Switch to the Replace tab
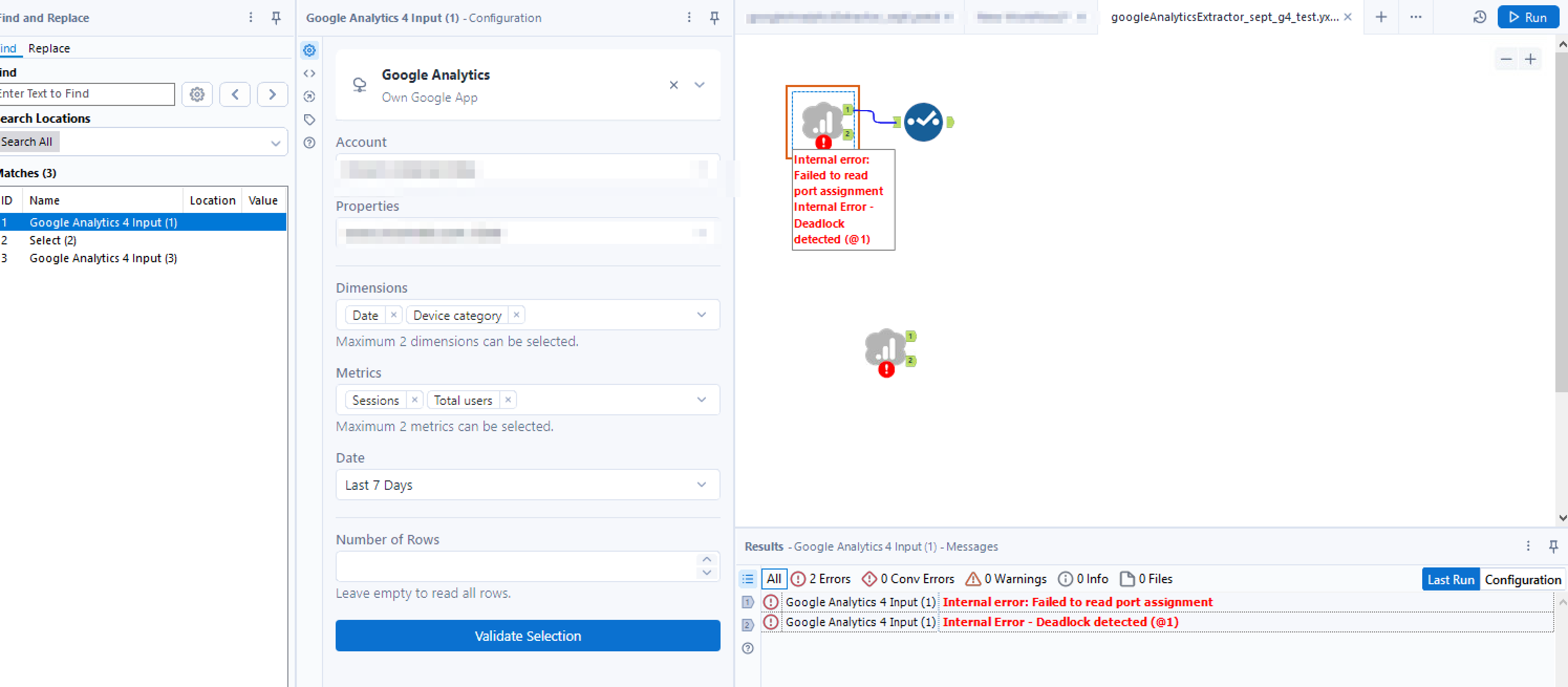Image resolution: width=1568 pixels, height=687 pixels. (x=49, y=48)
